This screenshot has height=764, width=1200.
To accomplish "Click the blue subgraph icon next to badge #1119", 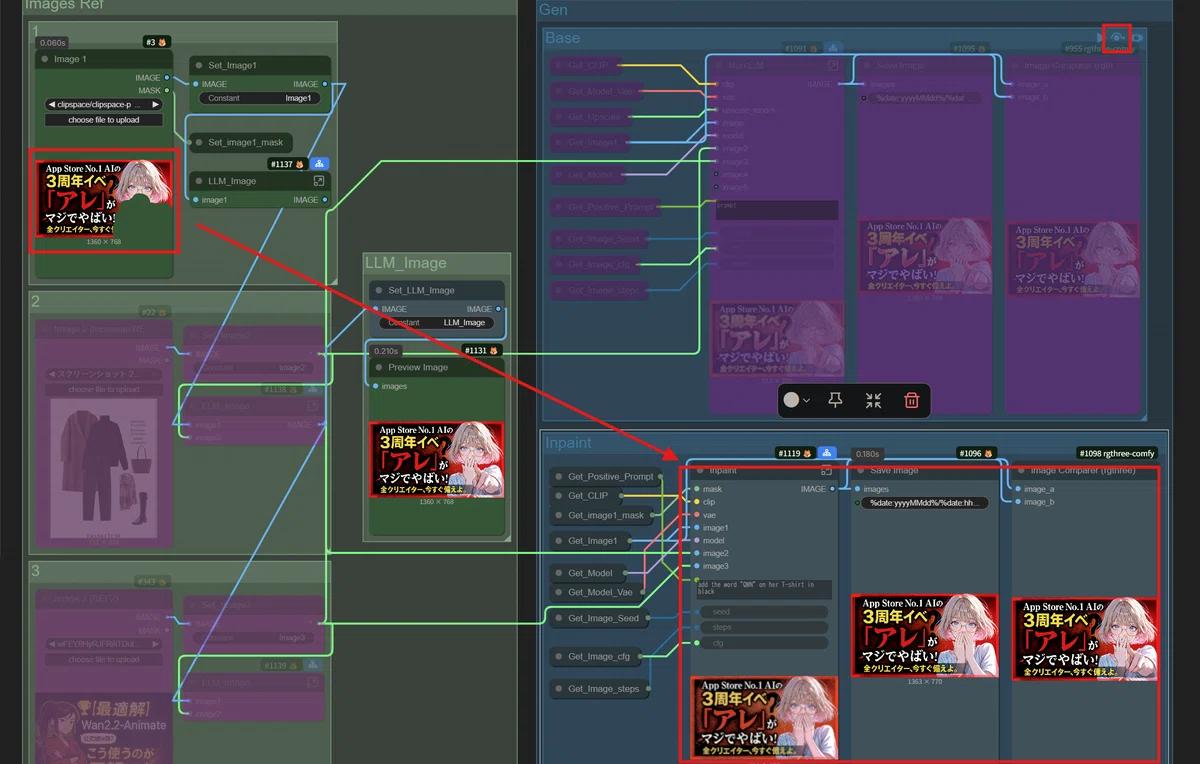I will click(x=828, y=453).
